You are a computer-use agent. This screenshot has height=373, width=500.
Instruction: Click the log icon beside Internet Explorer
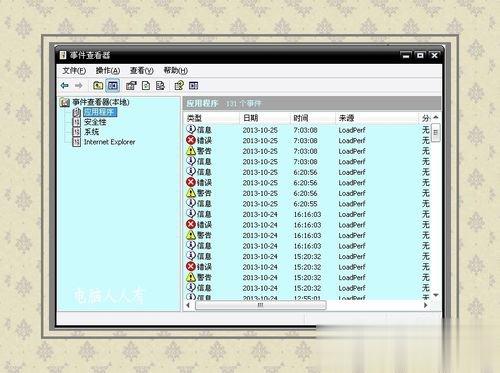click(77, 142)
